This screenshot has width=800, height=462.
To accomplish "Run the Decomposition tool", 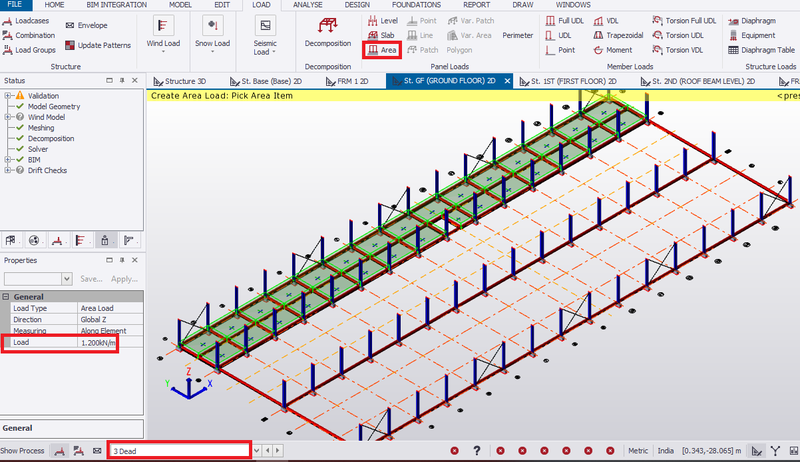I will [328, 33].
